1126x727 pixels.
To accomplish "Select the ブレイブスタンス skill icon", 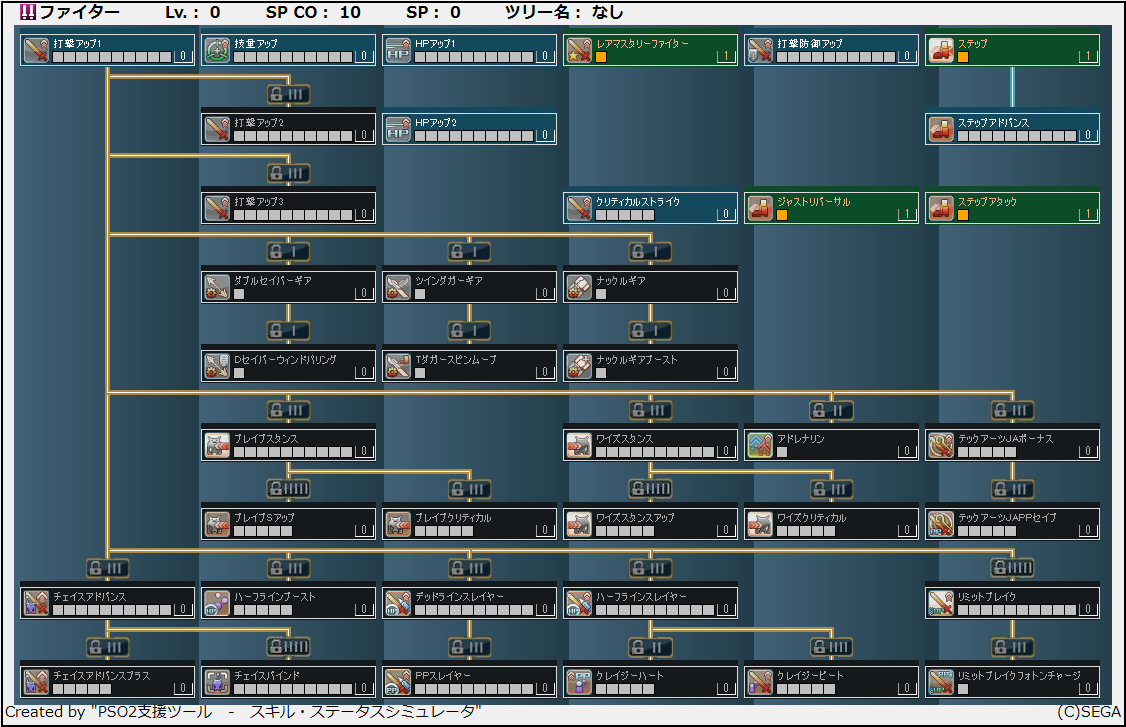I will [217, 445].
